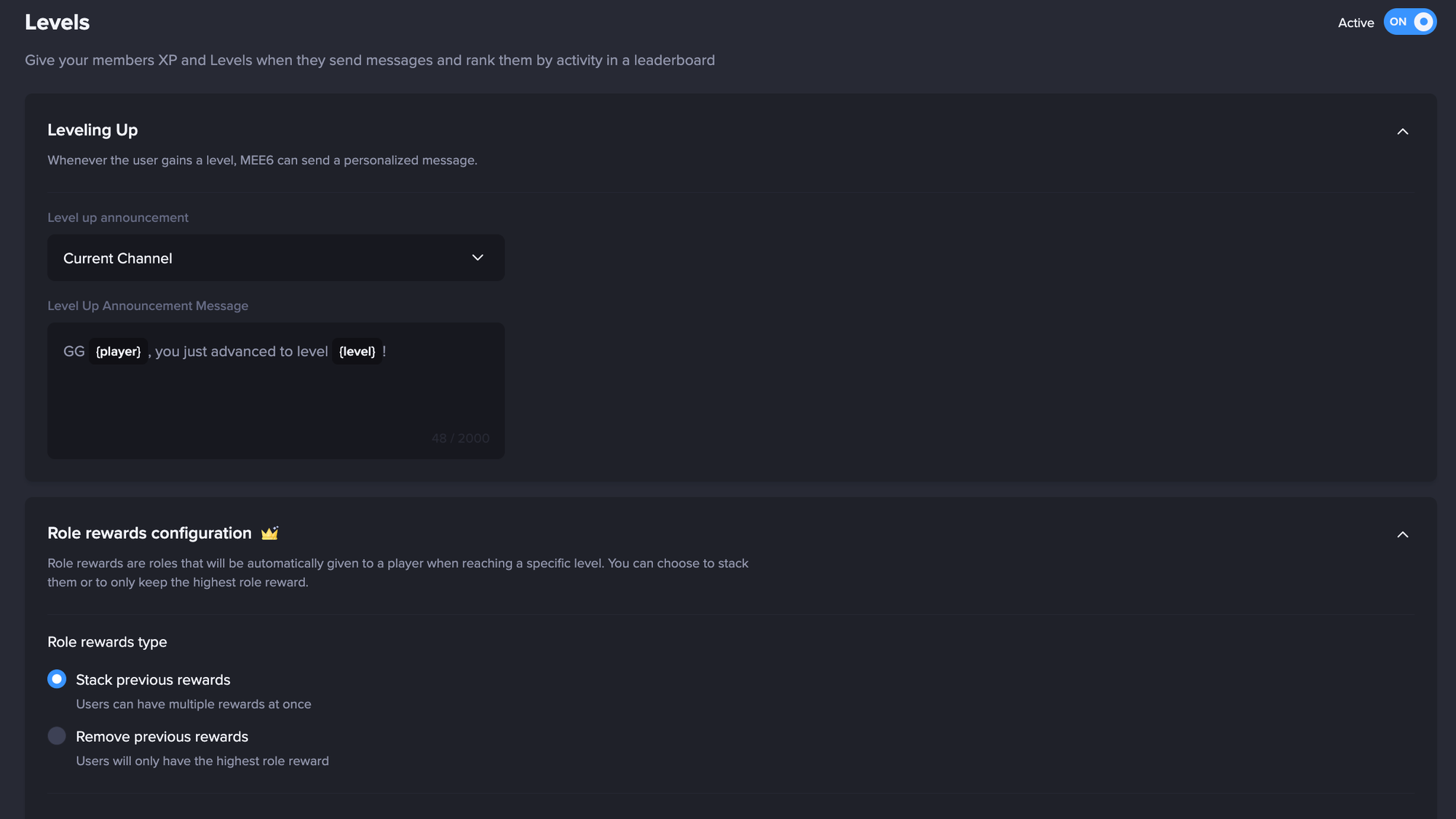Select the {level} variable tag
Viewport: 1456px width, 819px height.
[x=357, y=352]
